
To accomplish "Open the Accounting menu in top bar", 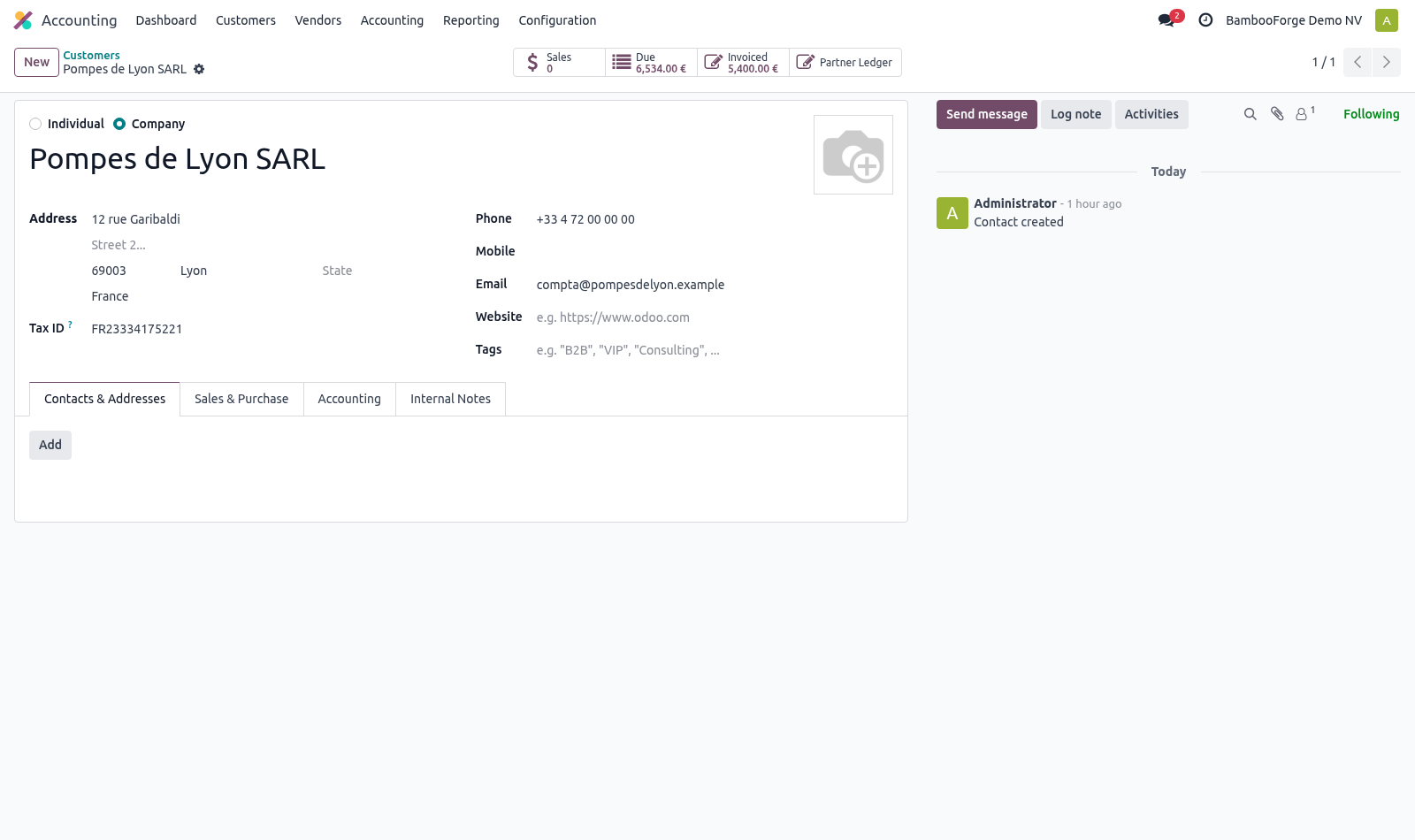I will tap(392, 20).
